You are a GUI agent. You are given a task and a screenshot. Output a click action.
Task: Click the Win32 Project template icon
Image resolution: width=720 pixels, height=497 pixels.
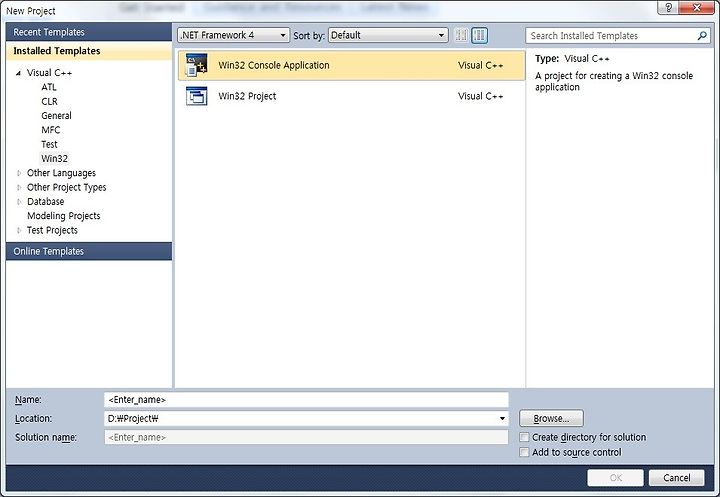pos(197,96)
